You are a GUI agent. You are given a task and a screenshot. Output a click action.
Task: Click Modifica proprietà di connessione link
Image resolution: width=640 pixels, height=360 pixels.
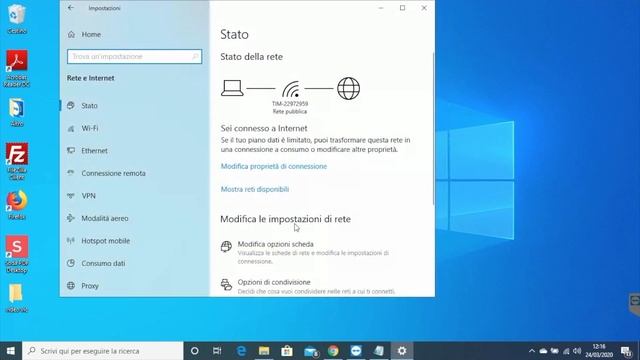point(274,166)
